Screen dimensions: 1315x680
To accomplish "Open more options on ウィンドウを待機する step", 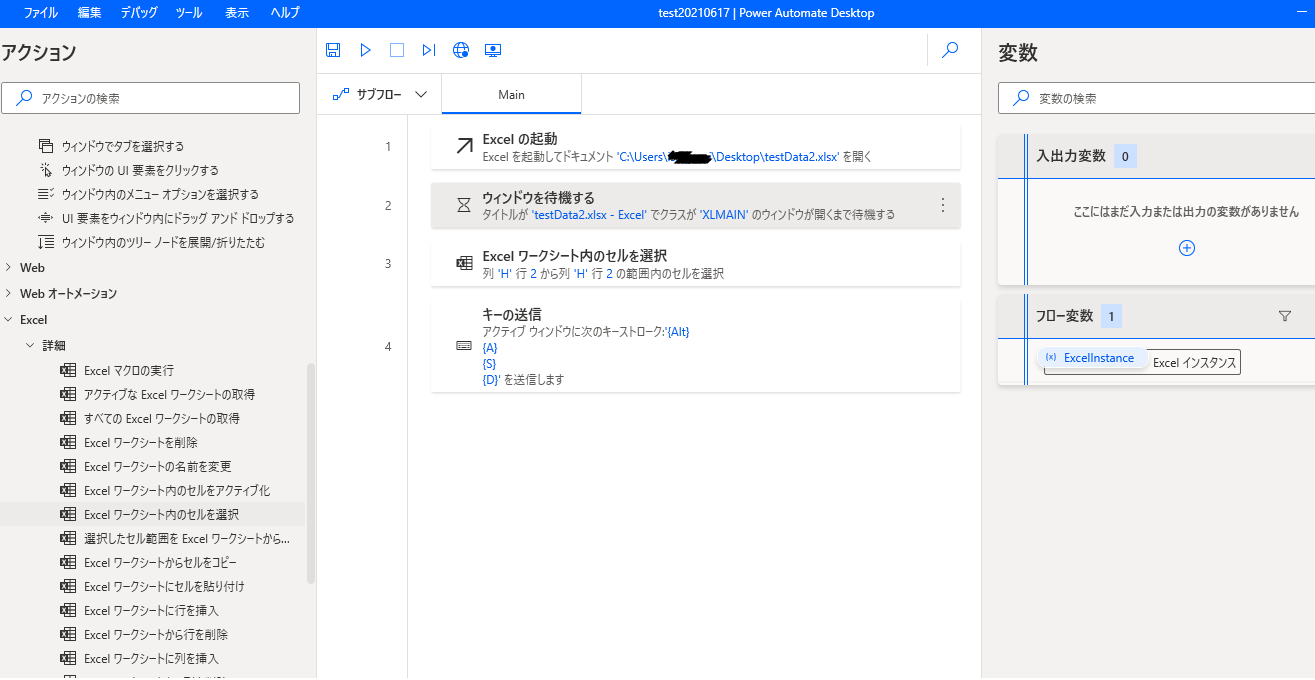I will point(942,205).
